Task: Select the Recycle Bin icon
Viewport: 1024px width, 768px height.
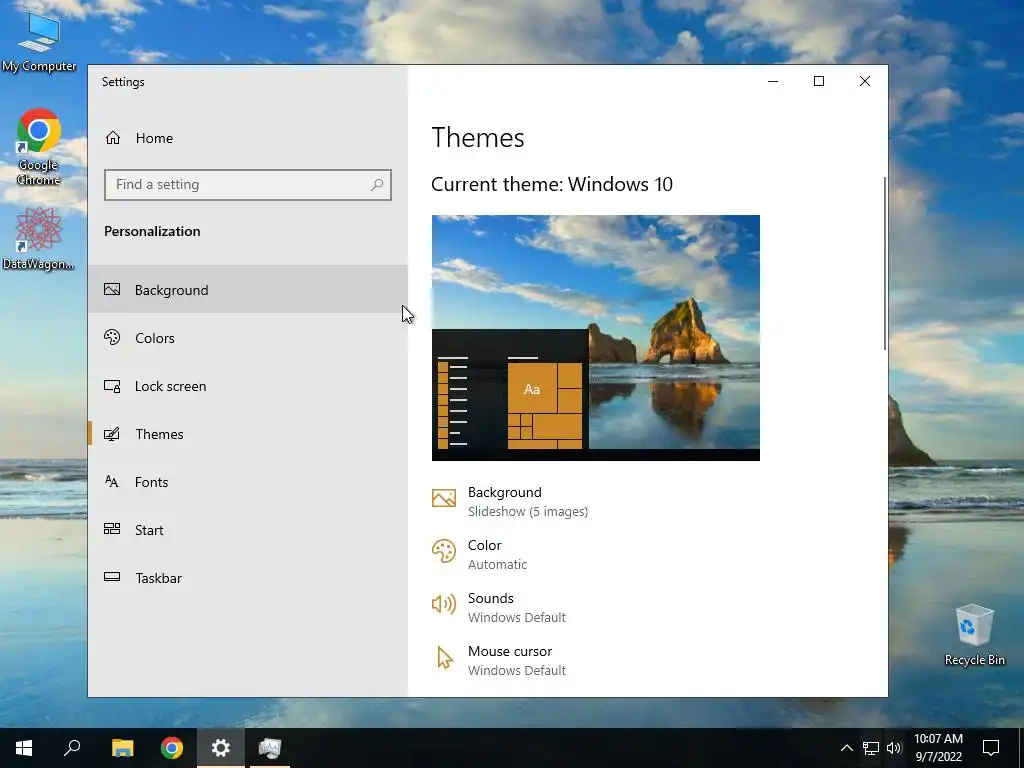Action: tap(974, 635)
